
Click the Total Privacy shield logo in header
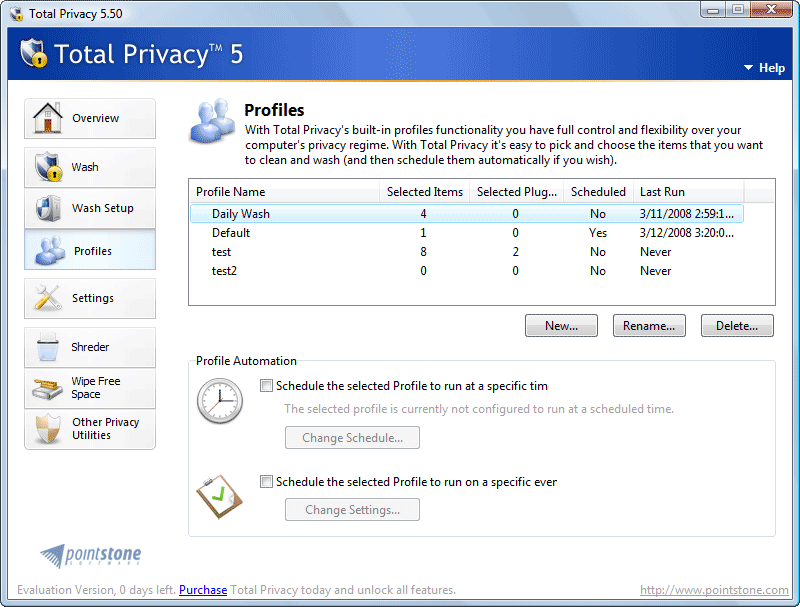(34, 53)
